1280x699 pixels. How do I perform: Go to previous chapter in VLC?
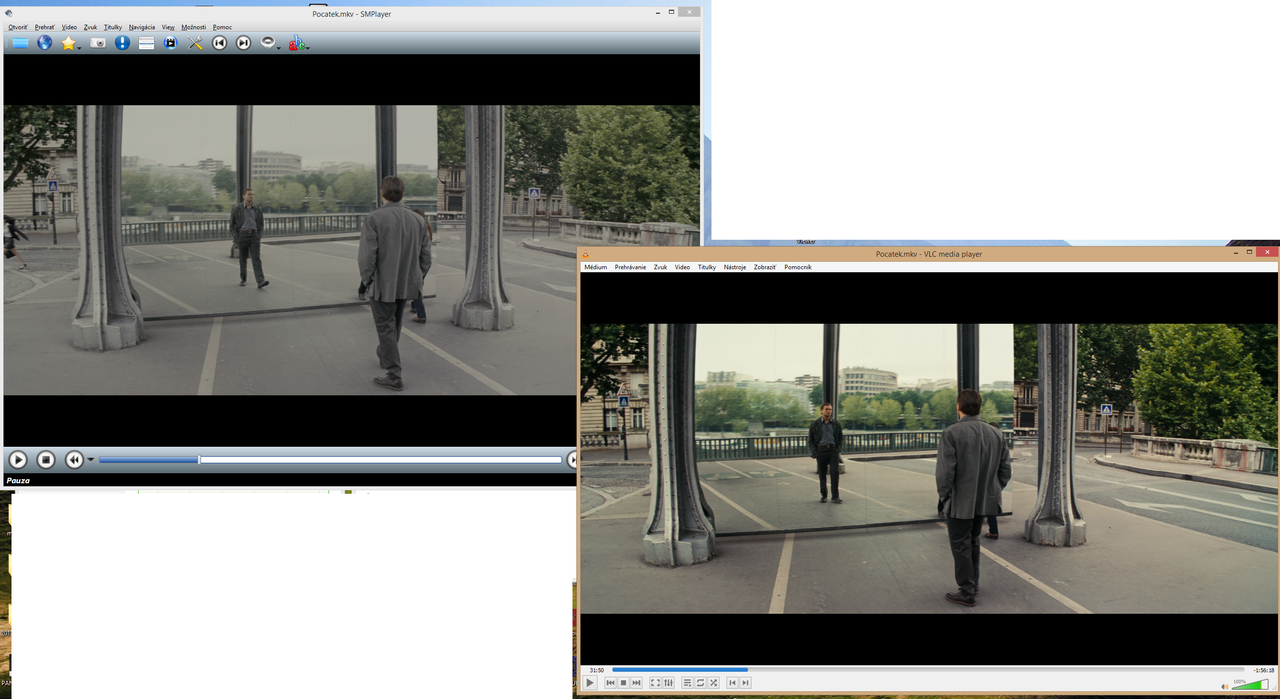coord(733,683)
